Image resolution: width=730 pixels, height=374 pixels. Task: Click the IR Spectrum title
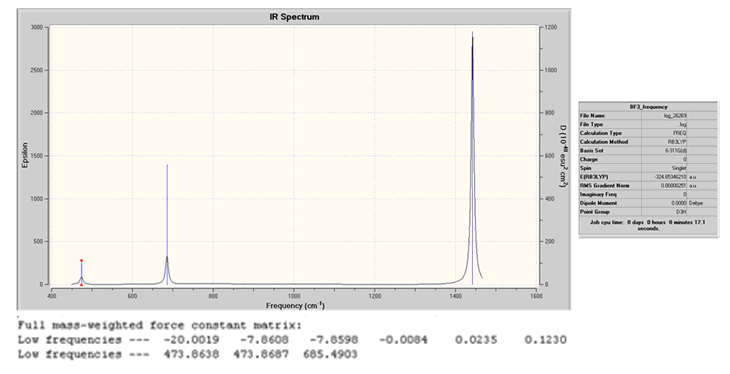[294, 17]
